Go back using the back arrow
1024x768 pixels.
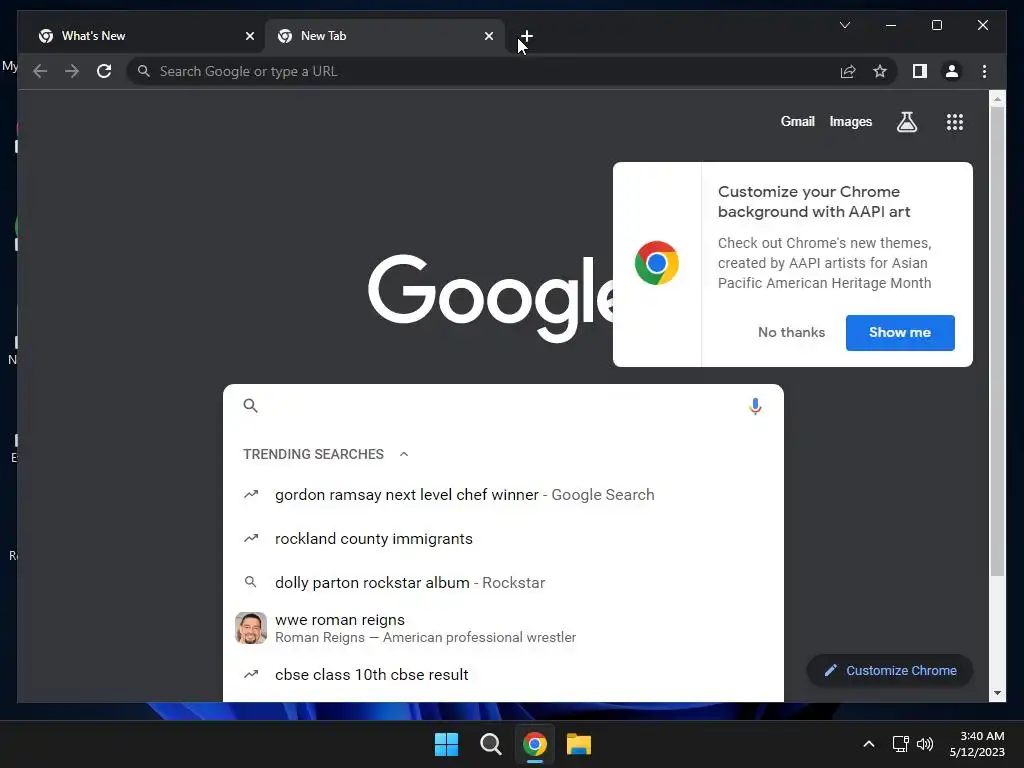pyautogui.click(x=40, y=71)
